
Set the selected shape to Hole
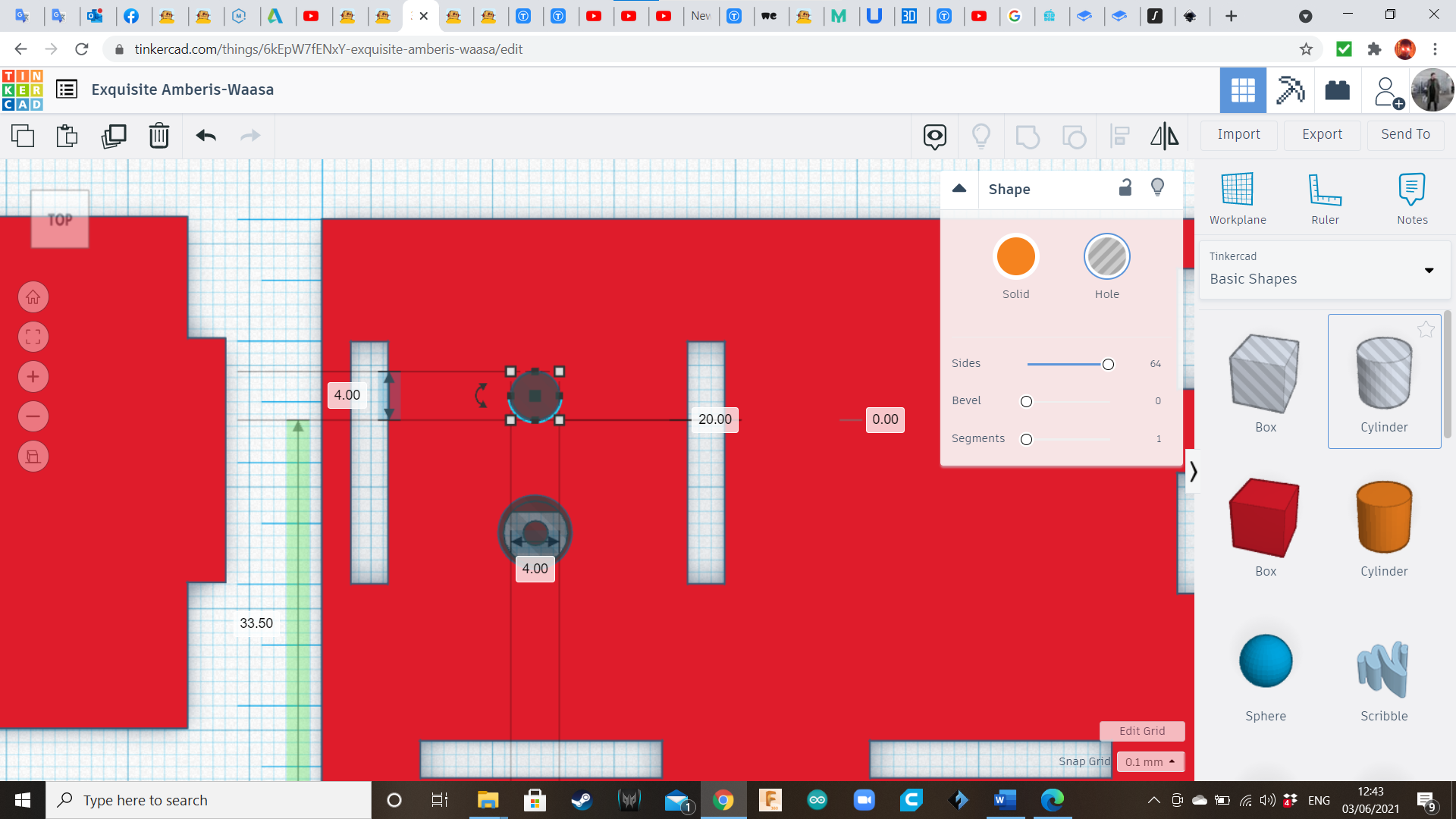pos(1106,256)
